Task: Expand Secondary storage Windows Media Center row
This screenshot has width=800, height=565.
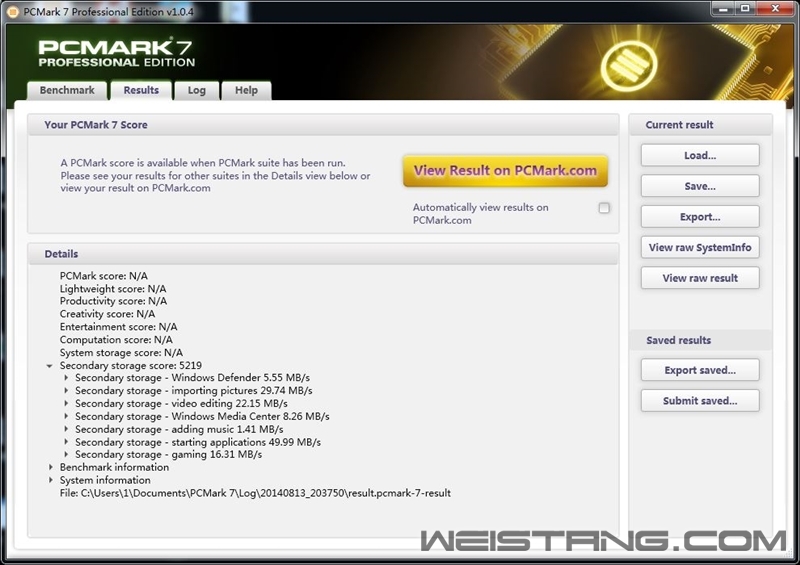Action: click(66, 416)
